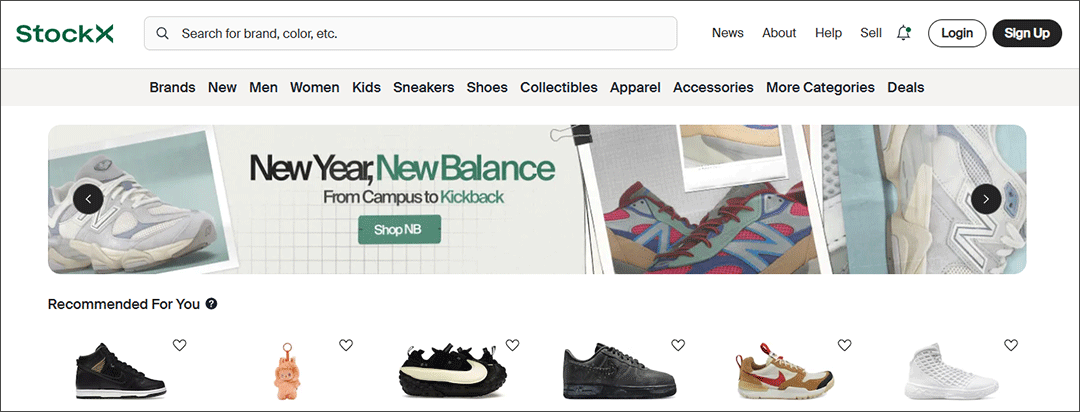Open the Sneakers category menu
Screen dimensions: 1080x412
(x=423, y=87)
